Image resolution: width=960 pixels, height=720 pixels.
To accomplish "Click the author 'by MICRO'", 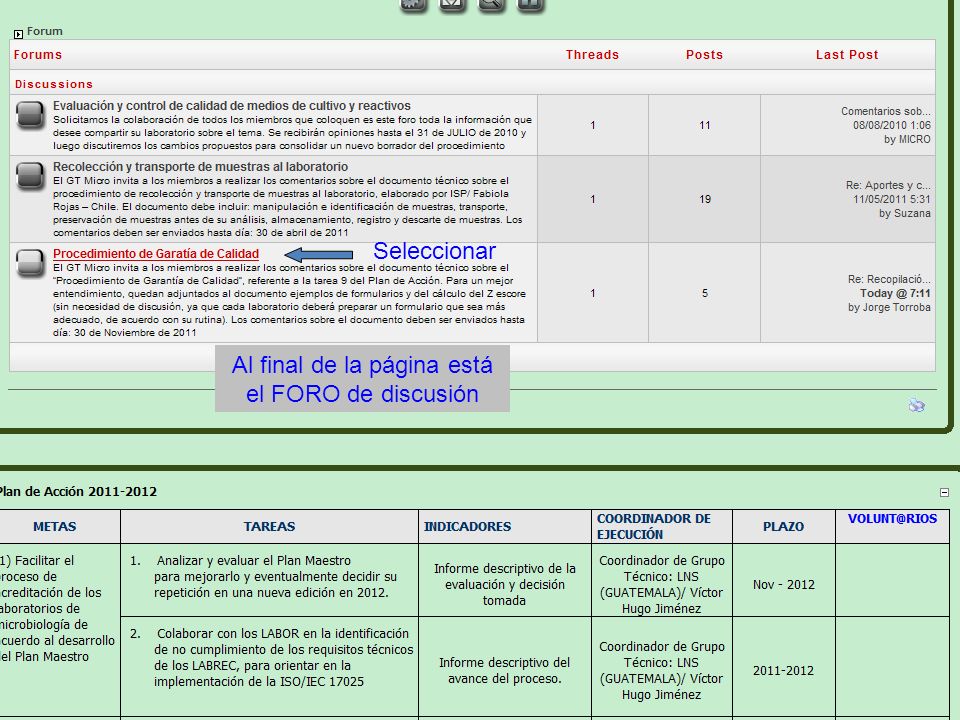I will [907, 140].
